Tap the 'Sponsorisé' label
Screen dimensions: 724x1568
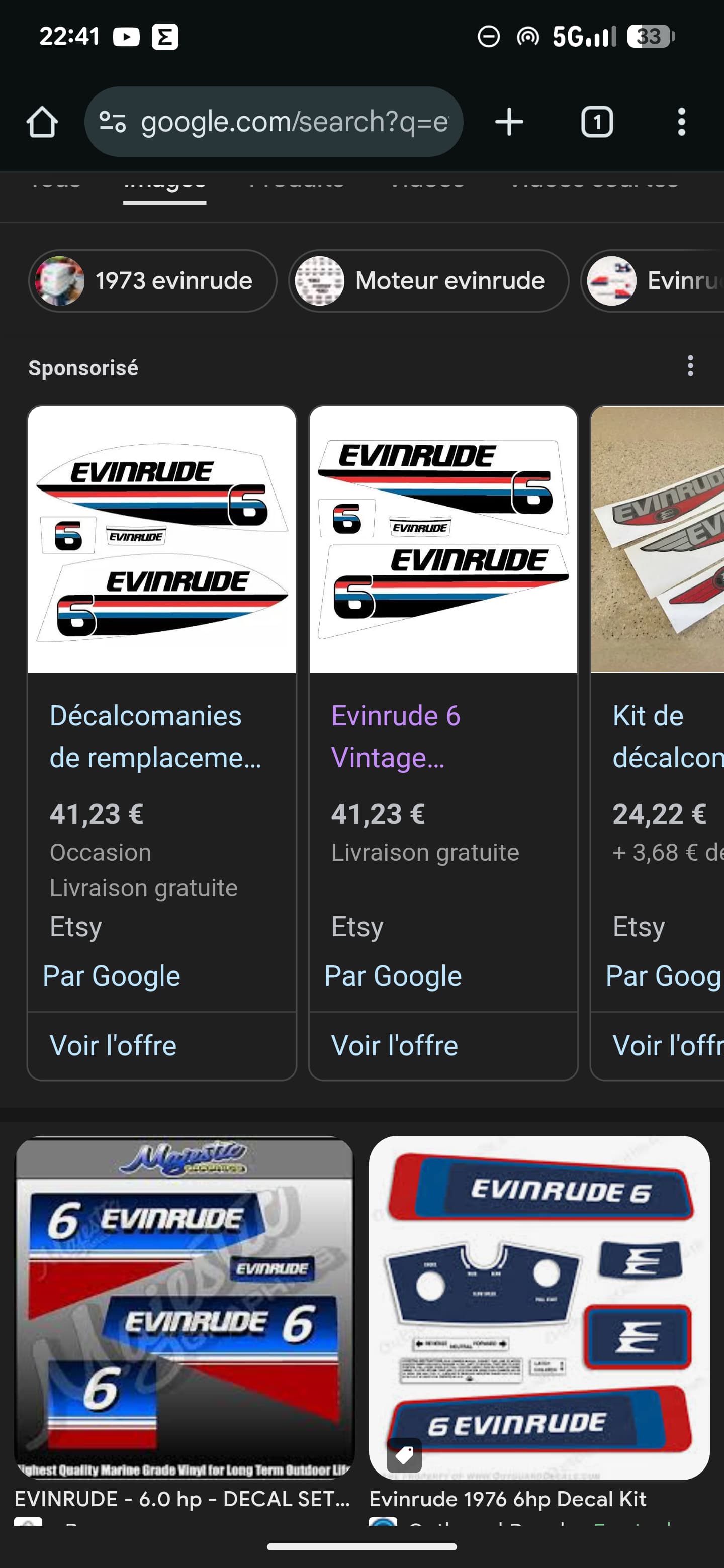[83, 368]
